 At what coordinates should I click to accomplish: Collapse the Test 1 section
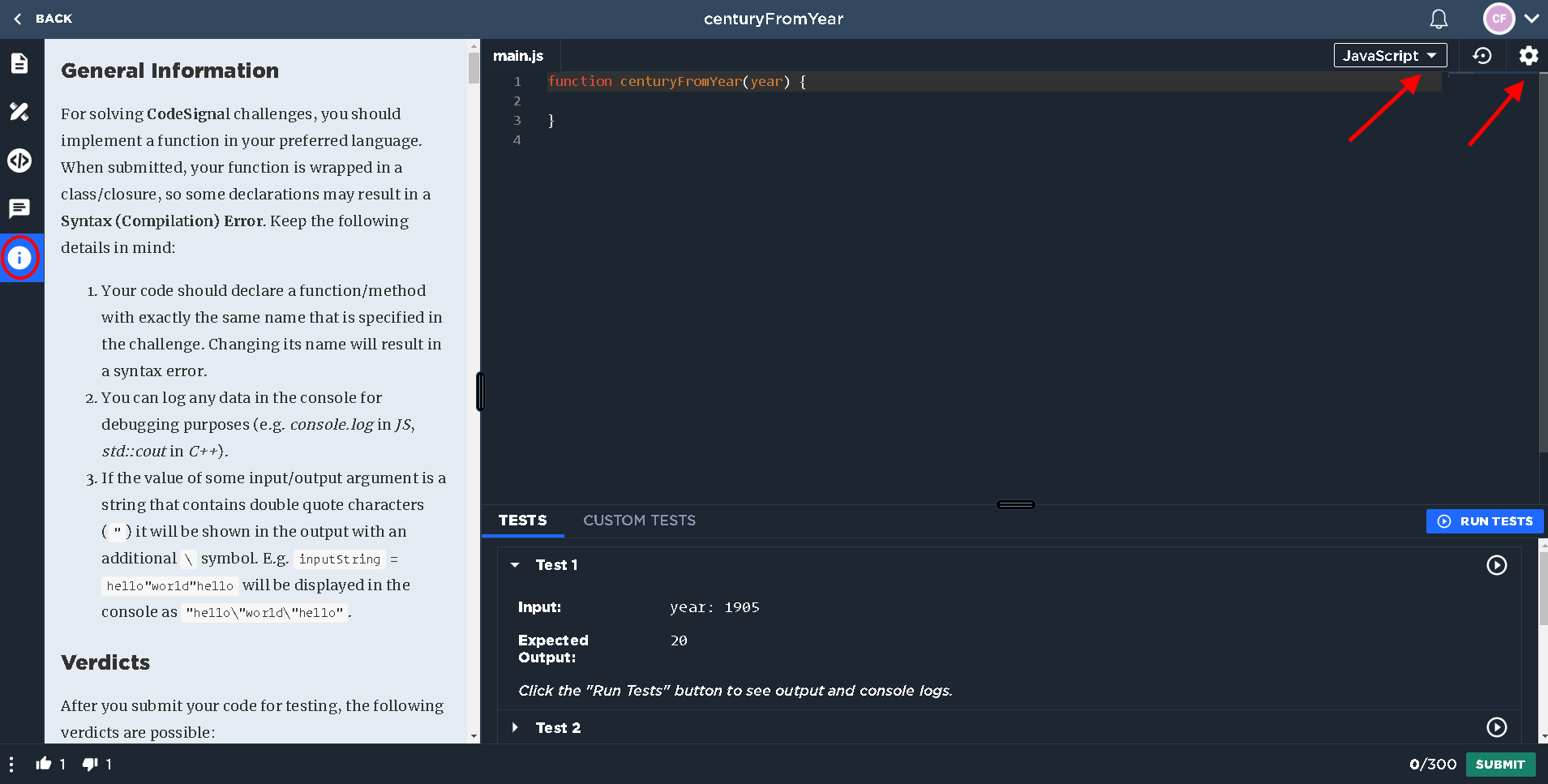(x=515, y=565)
